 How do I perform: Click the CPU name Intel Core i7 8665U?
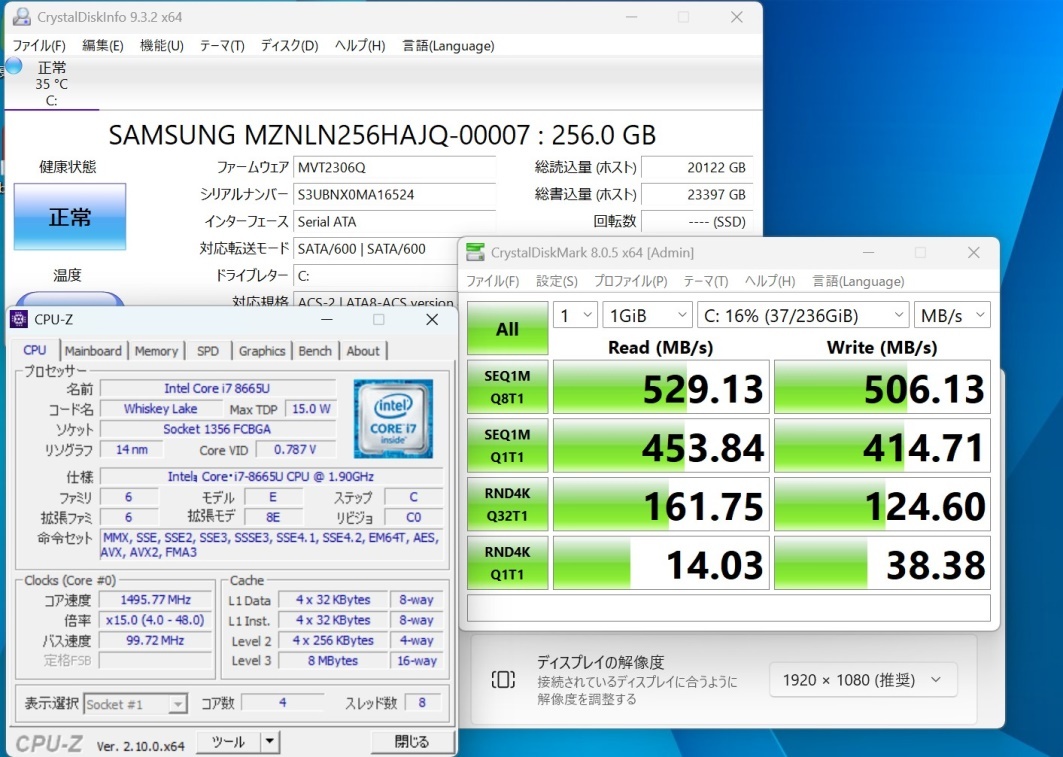(218, 388)
